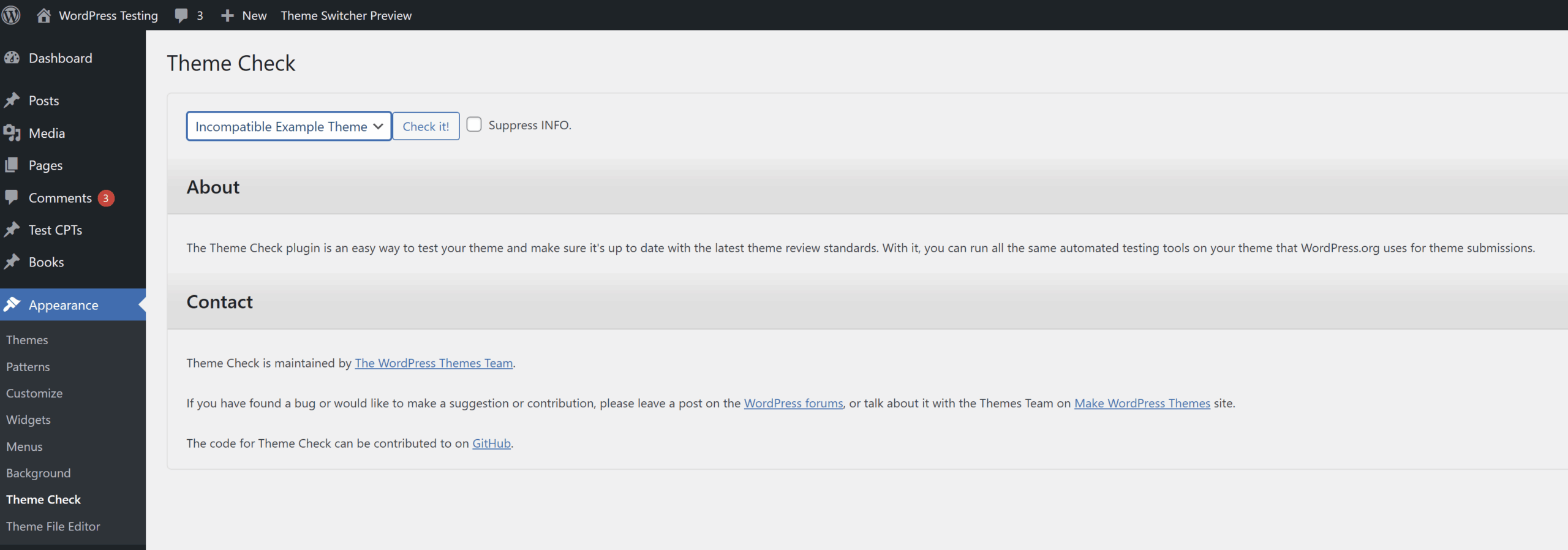Click the Posts pin icon
Viewport: 1568px width, 550px height.
click(x=12, y=100)
